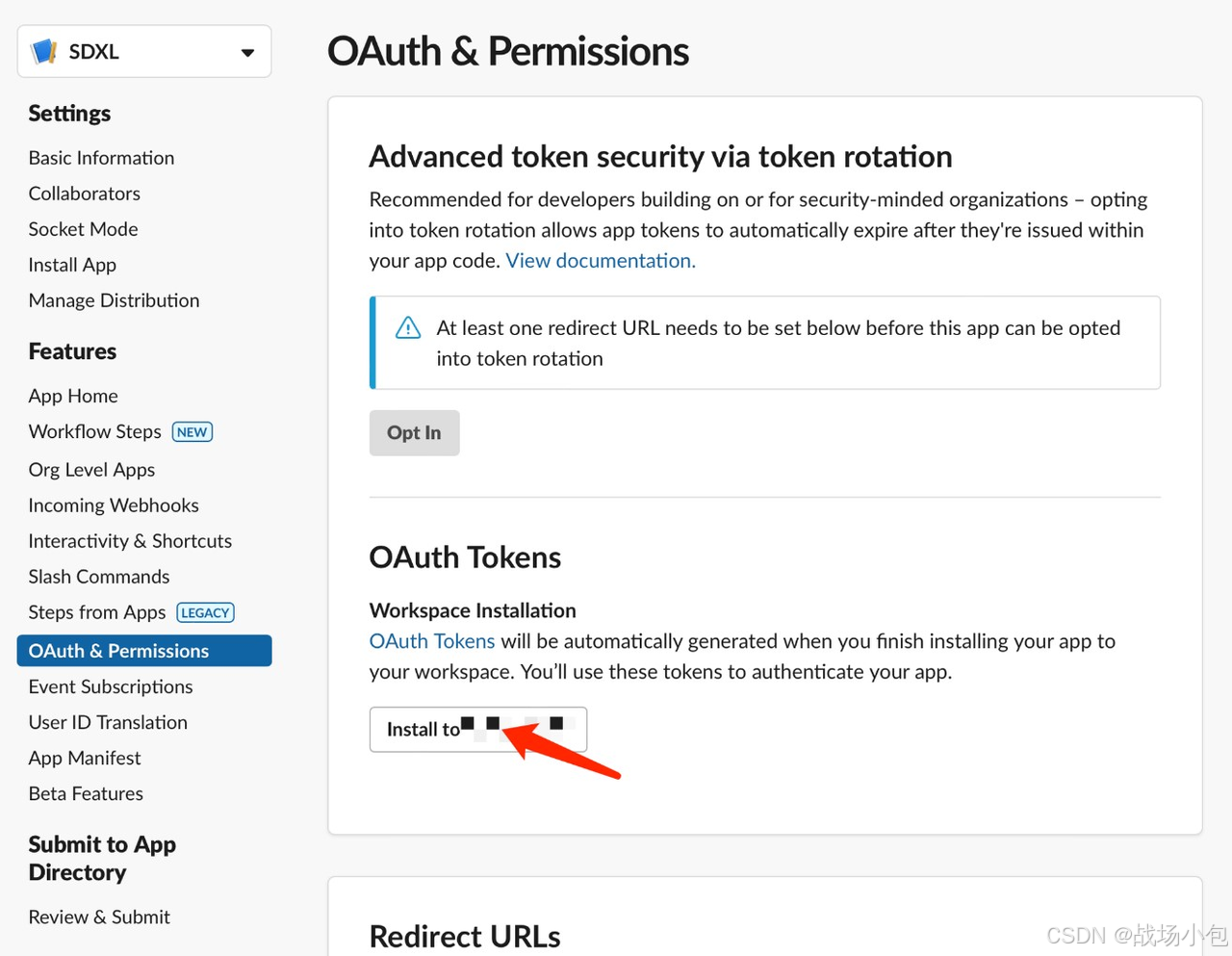
Task: Open Review & Submit page
Action: click(x=99, y=917)
